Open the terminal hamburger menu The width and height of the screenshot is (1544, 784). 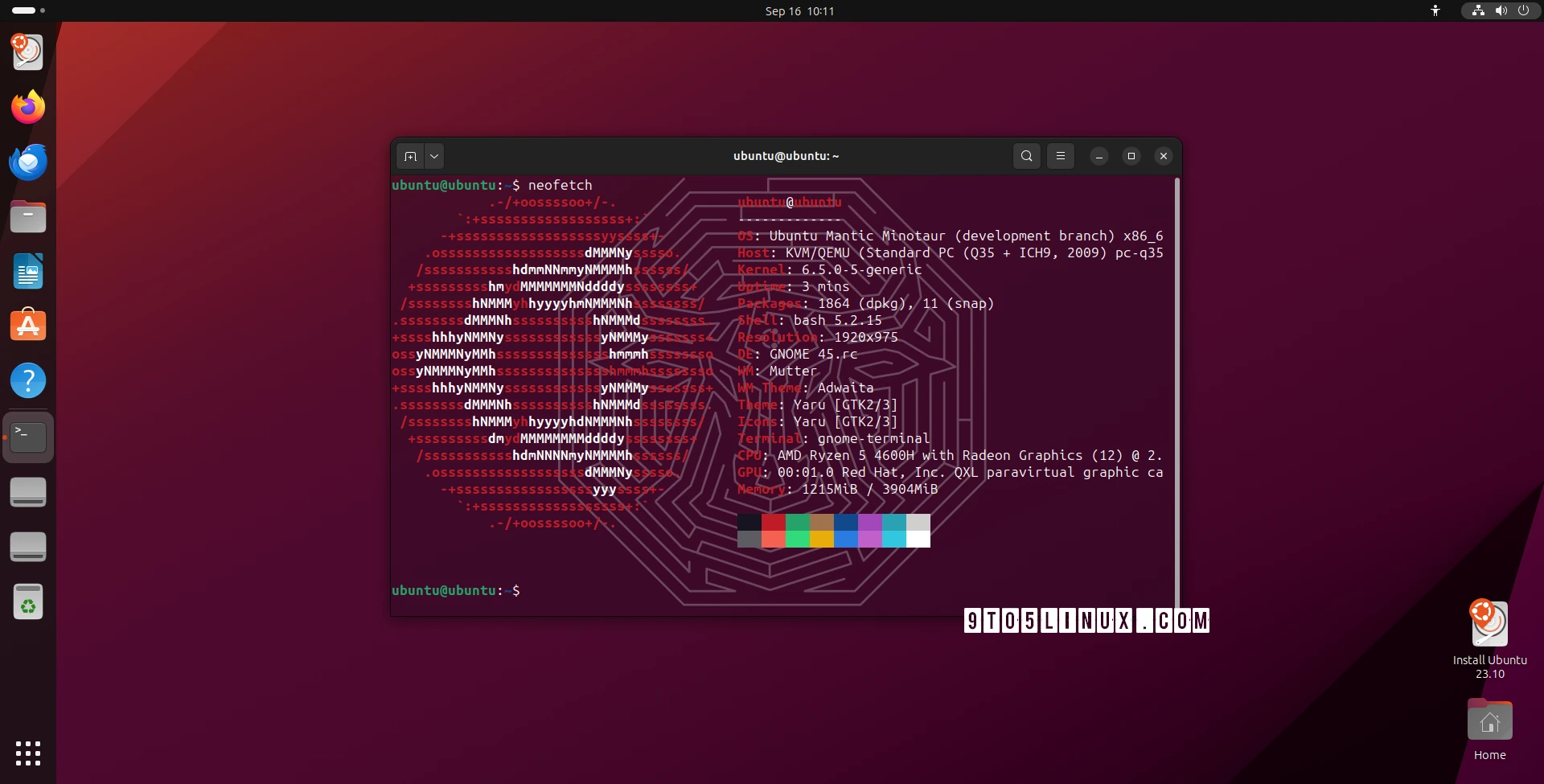[x=1061, y=156]
